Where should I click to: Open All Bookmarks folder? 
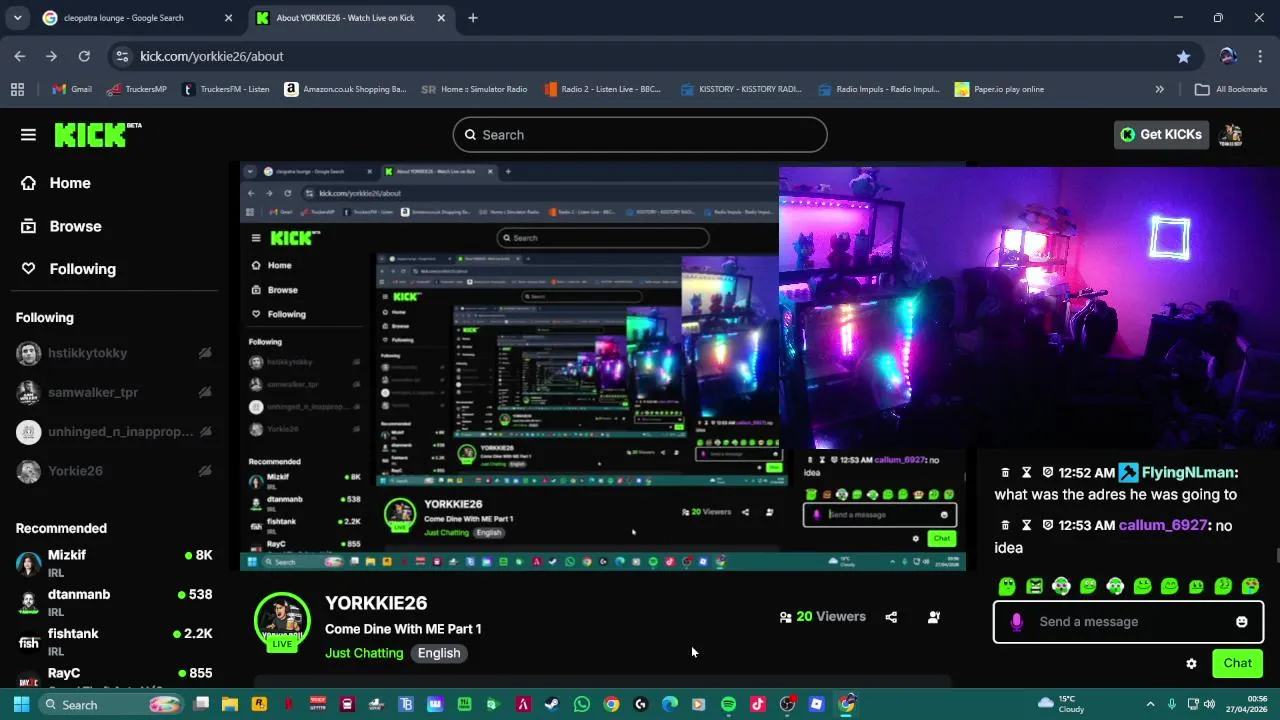(x=1231, y=89)
